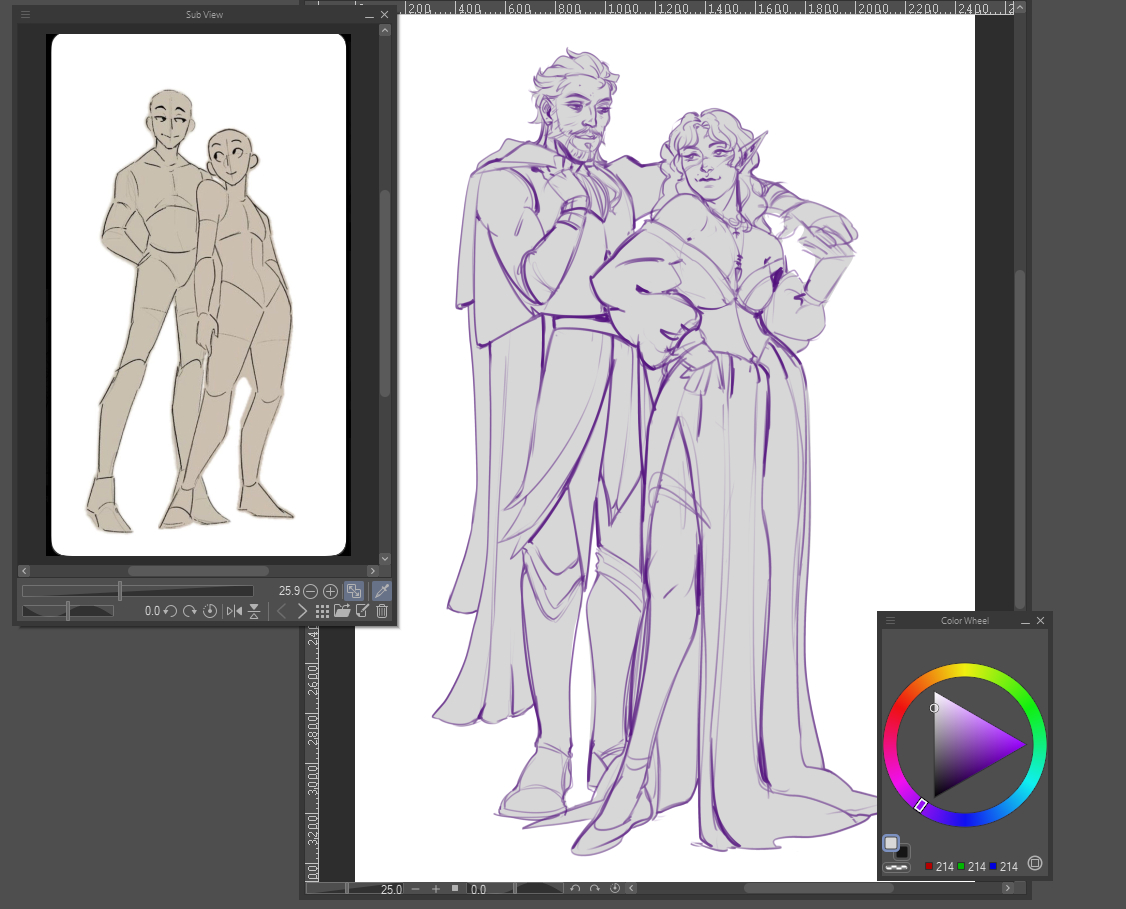Open the Color Wheel panel menu
This screenshot has width=1126, height=909.
(x=890, y=621)
